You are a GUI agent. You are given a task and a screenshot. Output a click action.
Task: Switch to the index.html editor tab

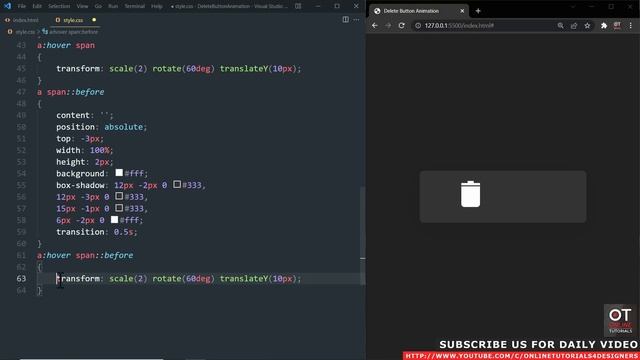(x=22, y=20)
